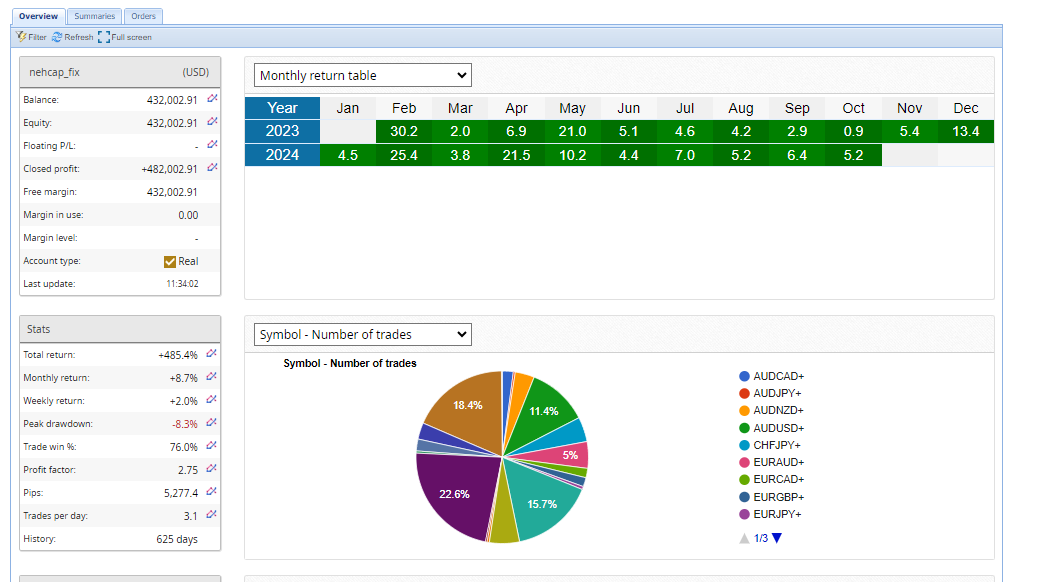Click the Filter button in toolbar
1041x582 pixels.
(x=32, y=37)
